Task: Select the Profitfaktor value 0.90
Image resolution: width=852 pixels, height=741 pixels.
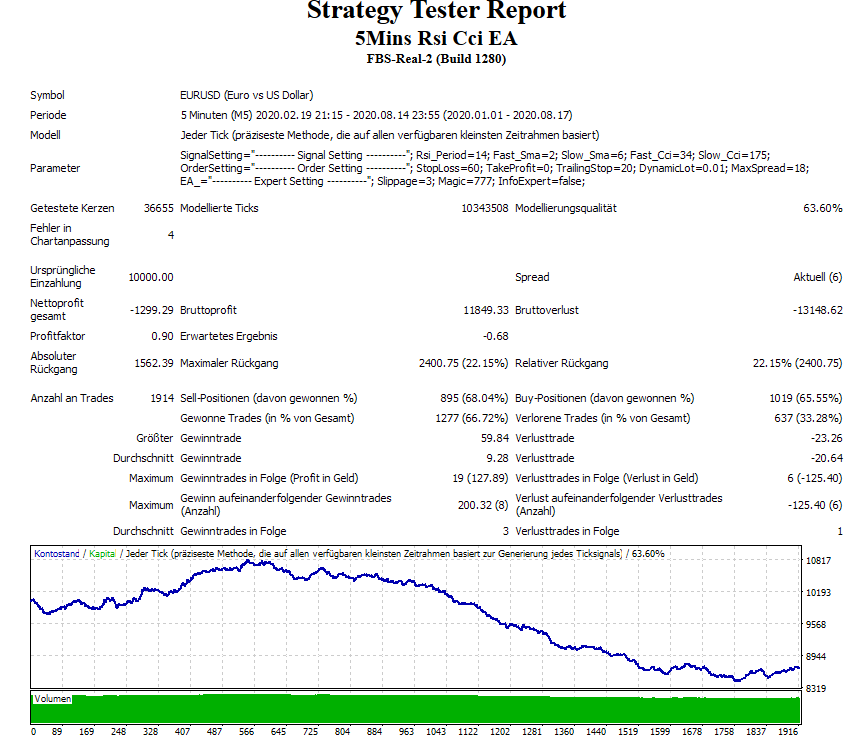Action: point(163,331)
